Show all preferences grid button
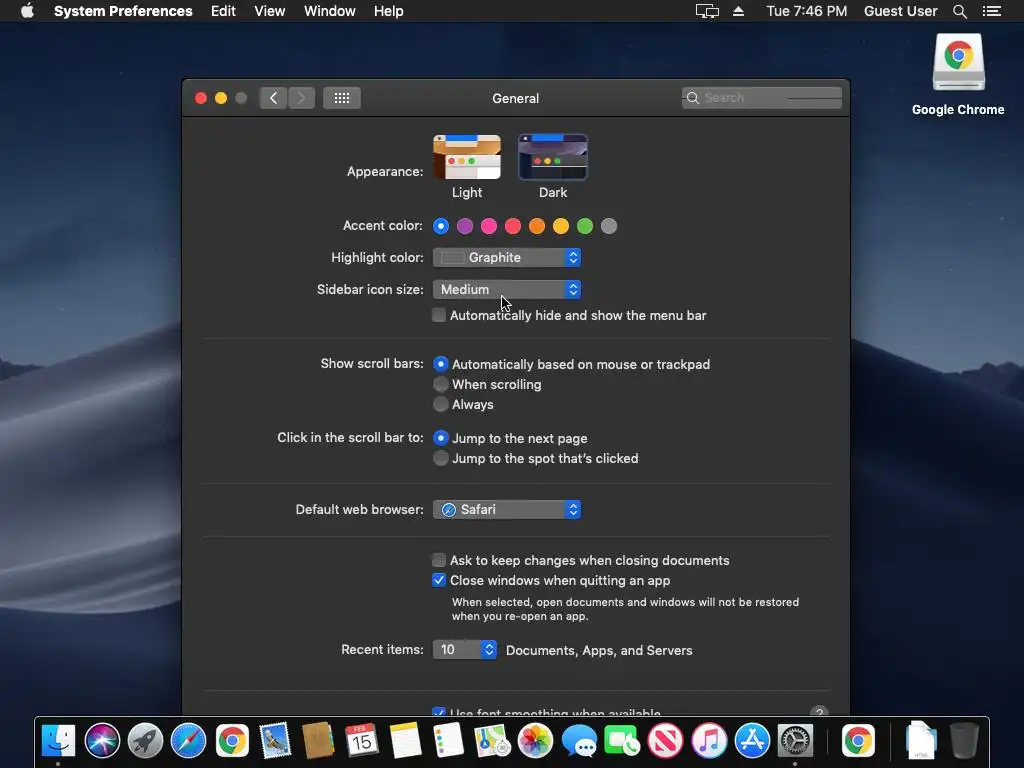 [342, 98]
